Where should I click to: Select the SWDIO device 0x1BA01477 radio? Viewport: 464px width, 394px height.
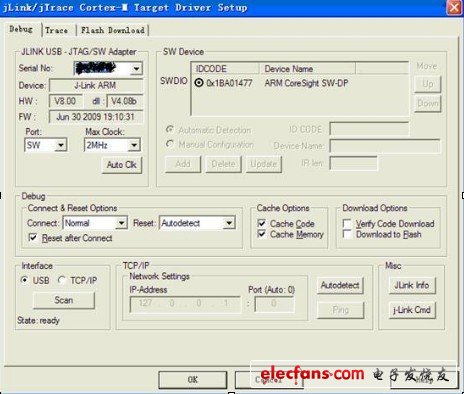click(199, 82)
